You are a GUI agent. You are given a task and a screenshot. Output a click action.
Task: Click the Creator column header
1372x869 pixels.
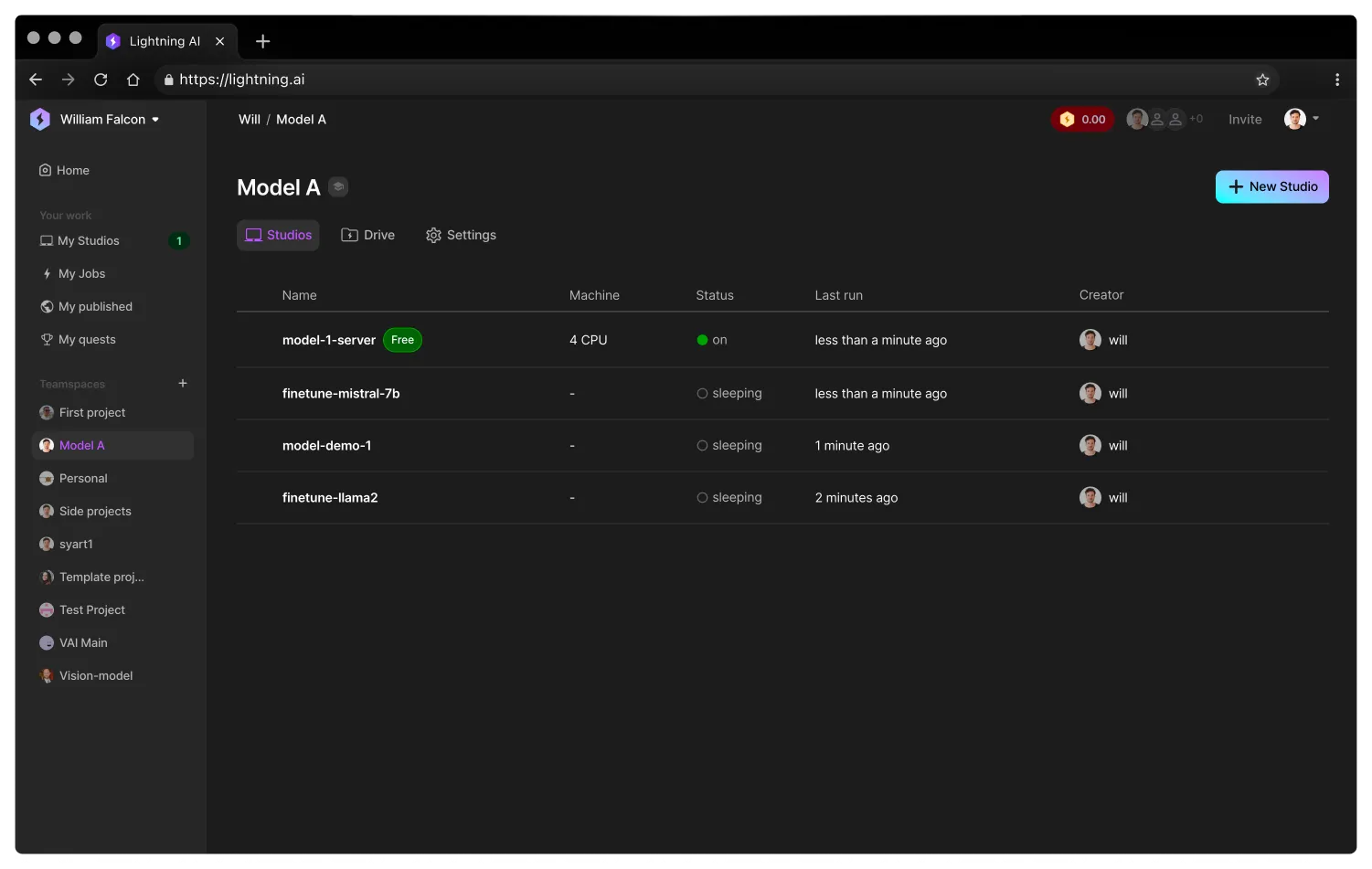1101,296
